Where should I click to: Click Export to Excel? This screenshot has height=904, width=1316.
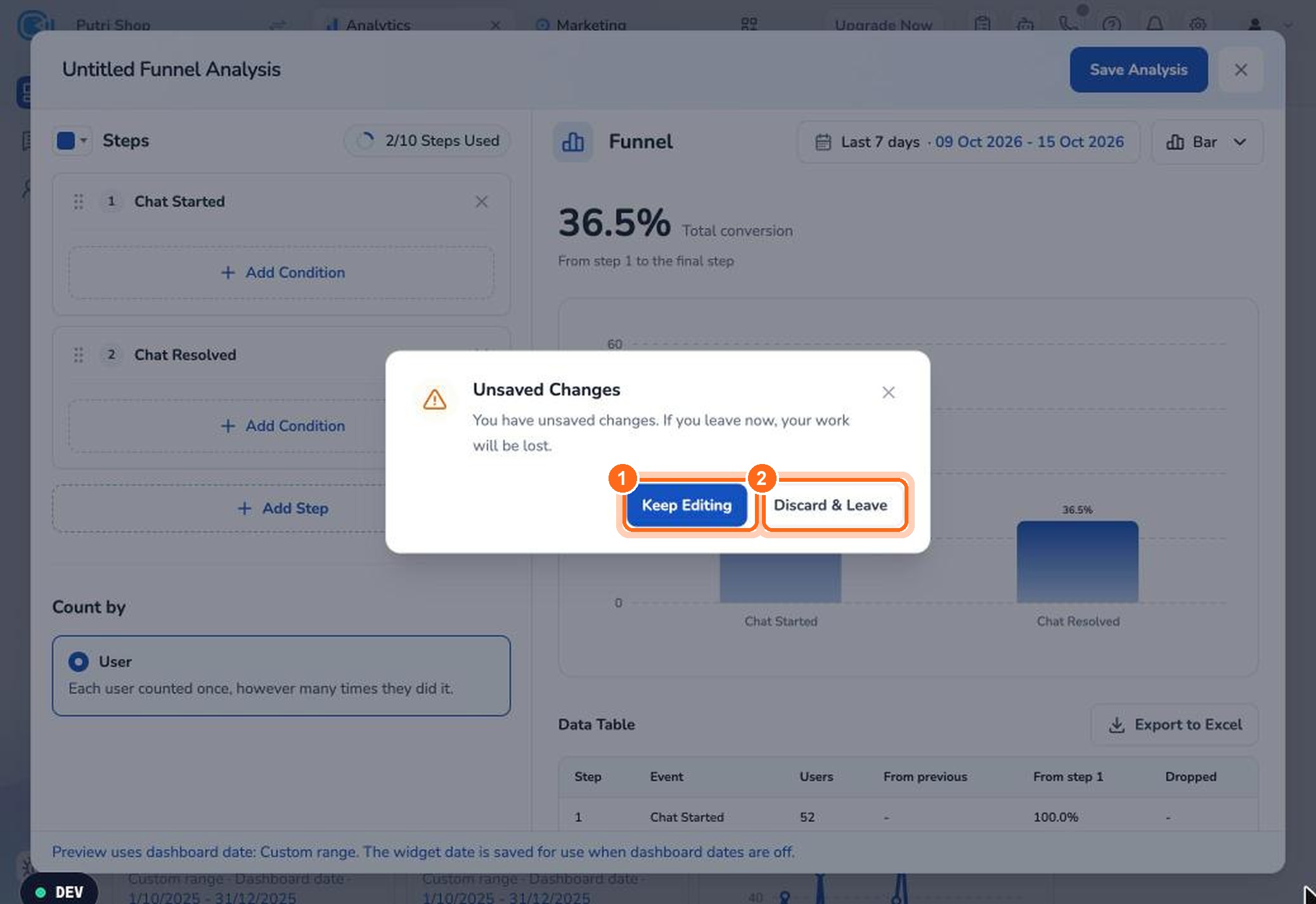(1175, 725)
